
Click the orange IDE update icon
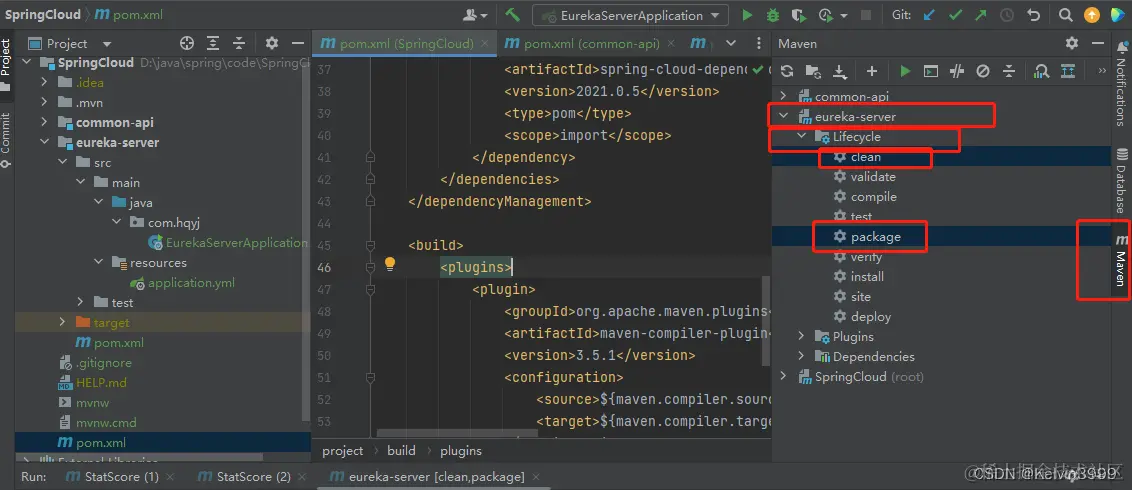click(x=1092, y=14)
